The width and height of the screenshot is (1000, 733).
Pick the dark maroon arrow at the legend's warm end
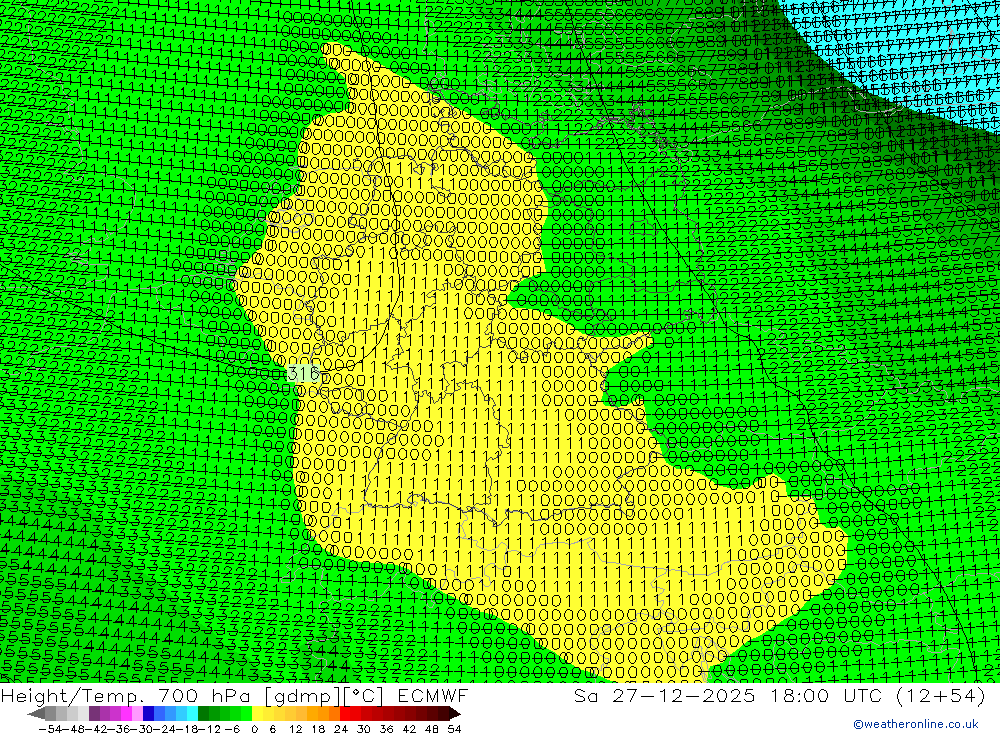click(x=455, y=714)
